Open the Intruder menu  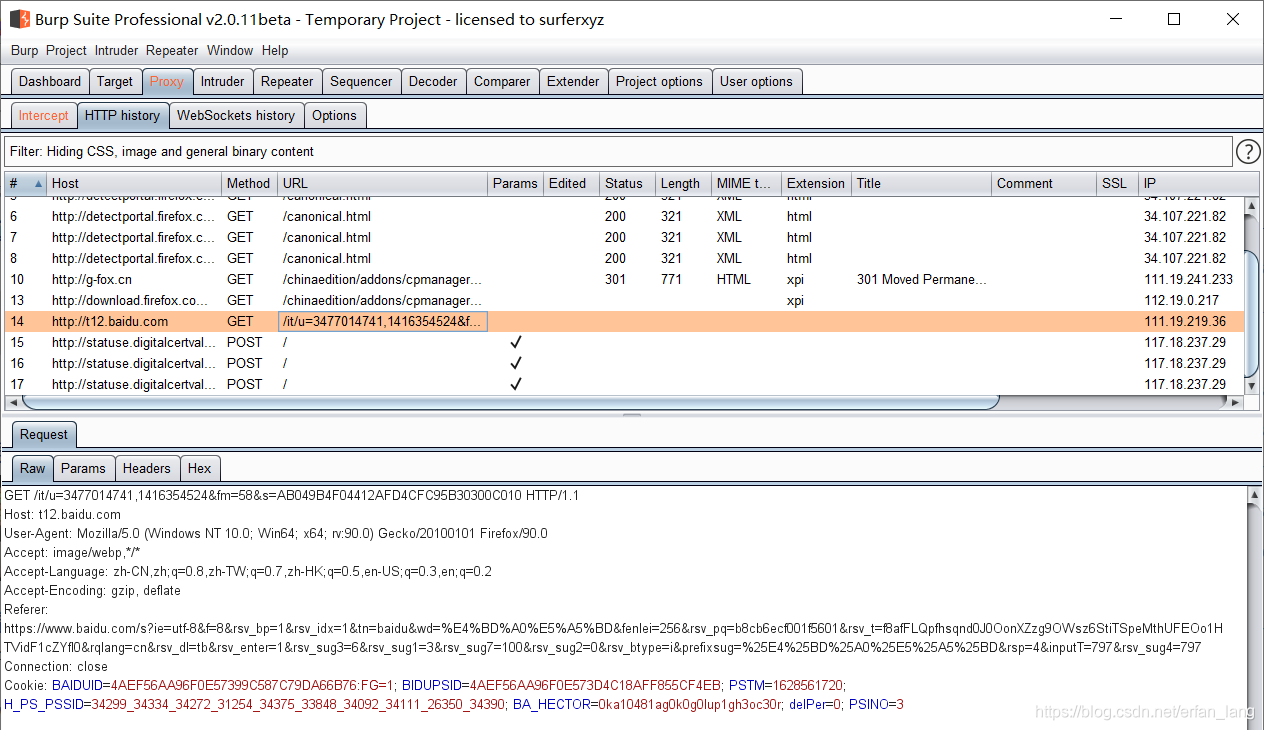coord(116,50)
